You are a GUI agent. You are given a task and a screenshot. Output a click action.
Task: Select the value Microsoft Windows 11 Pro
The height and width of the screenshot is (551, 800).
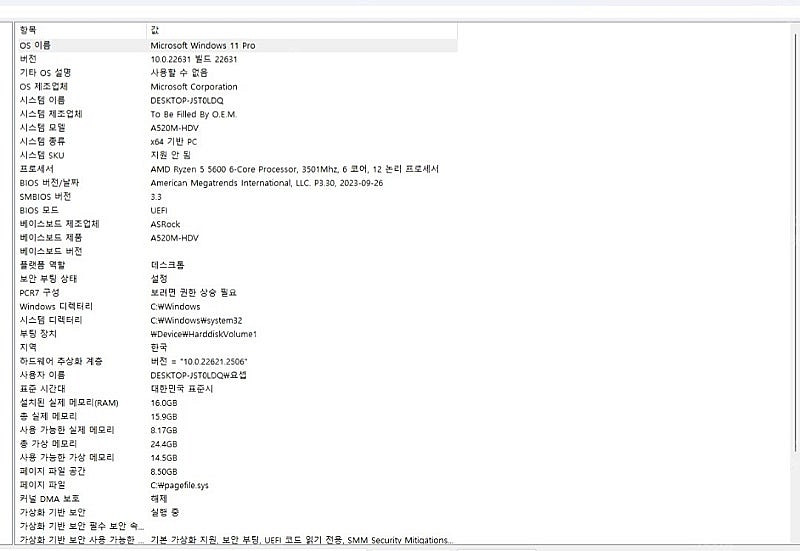click(203, 45)
